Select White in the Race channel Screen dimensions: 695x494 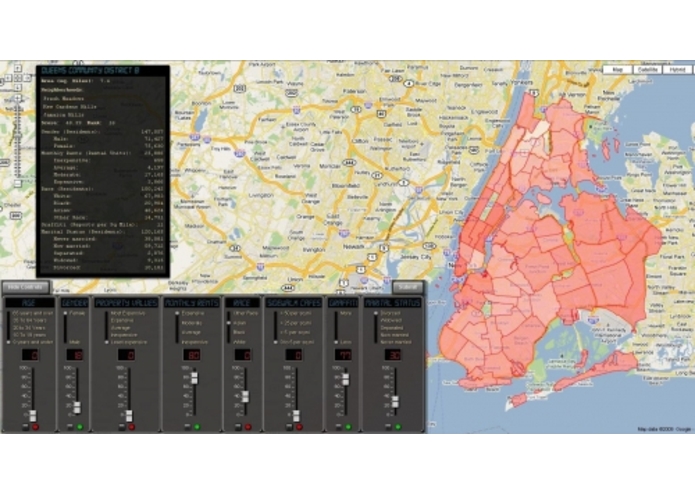[x=239, y=342]
